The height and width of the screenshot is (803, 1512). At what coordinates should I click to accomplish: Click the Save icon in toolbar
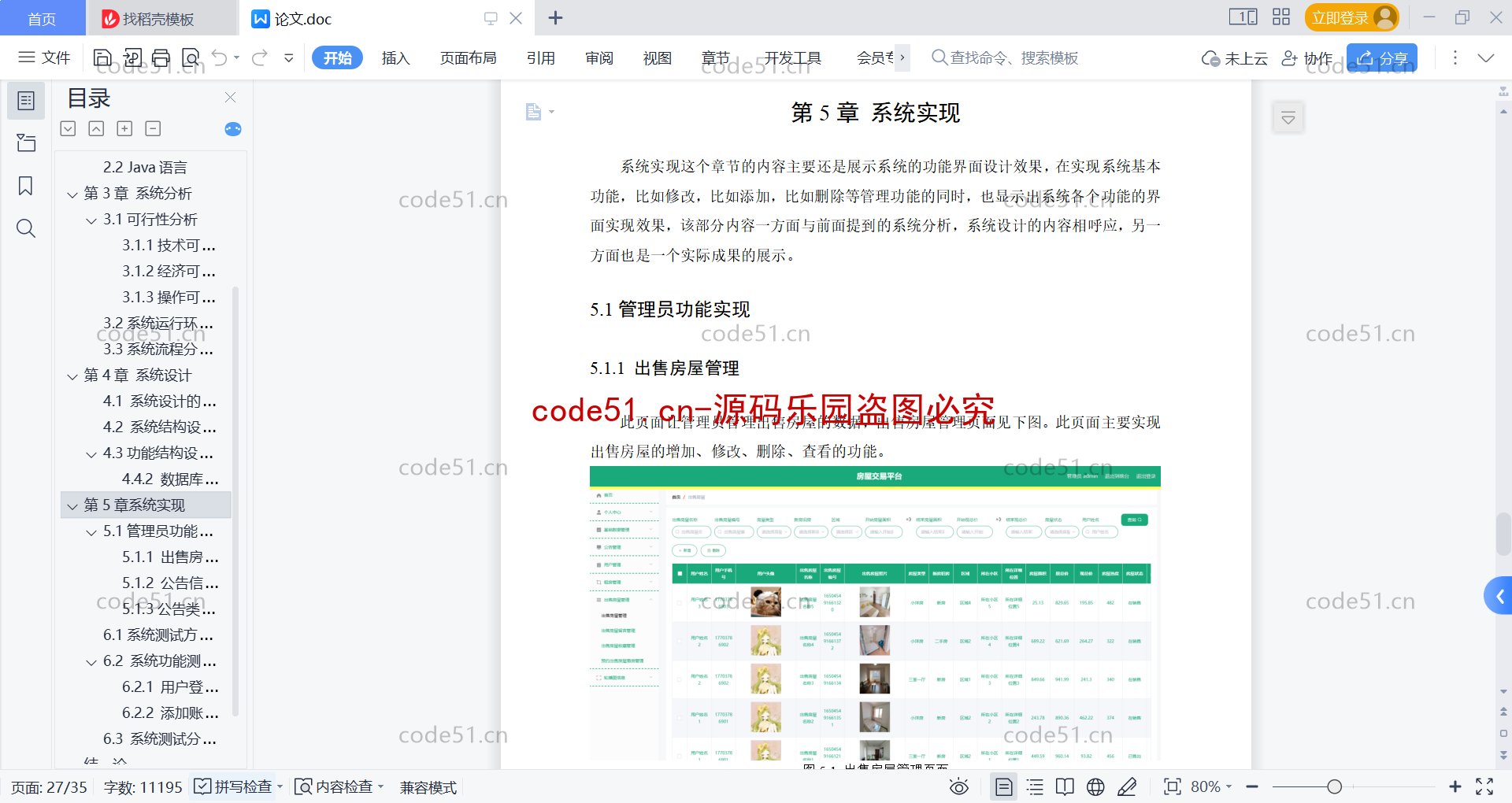[102, 57]
